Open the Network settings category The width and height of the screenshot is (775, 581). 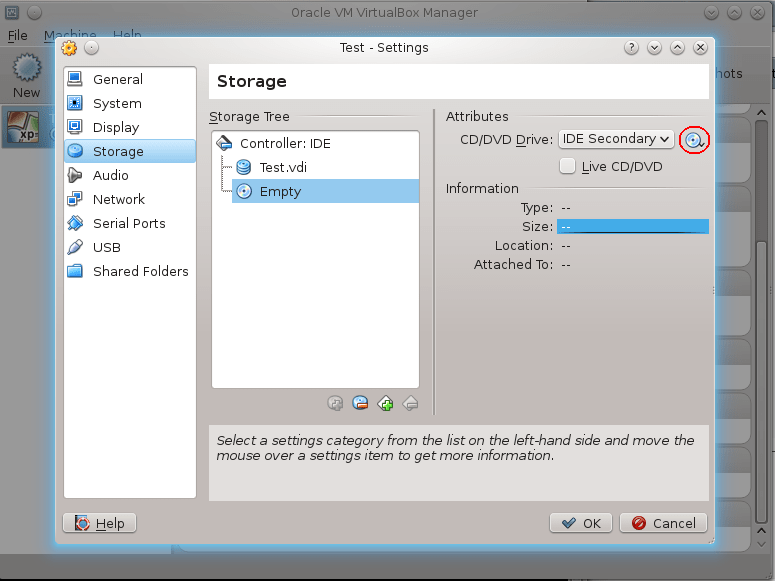(x=129, y=199)
